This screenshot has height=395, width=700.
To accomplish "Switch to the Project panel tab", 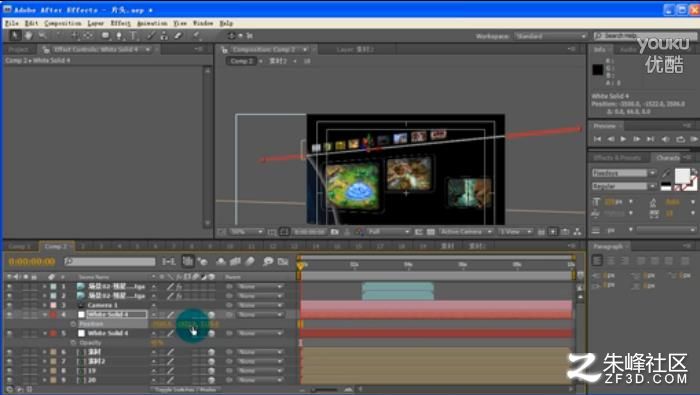I will 18,50.
